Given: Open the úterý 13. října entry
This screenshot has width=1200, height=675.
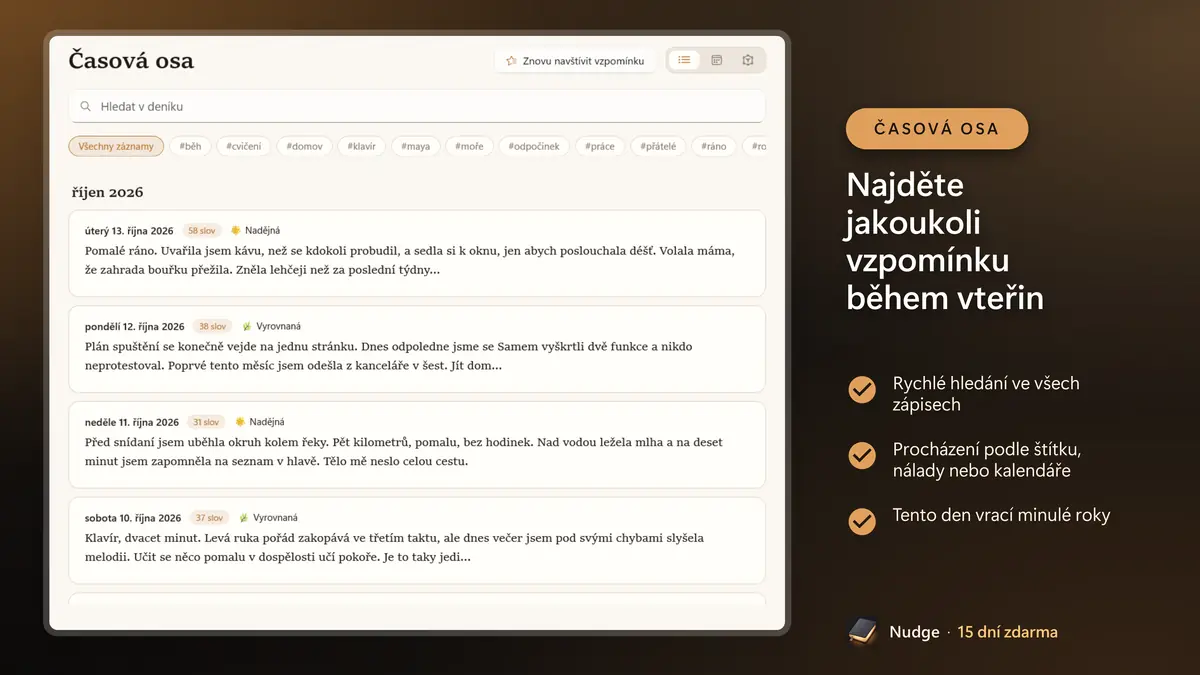Looking at the screenshot, I should (x=417, y=253).
